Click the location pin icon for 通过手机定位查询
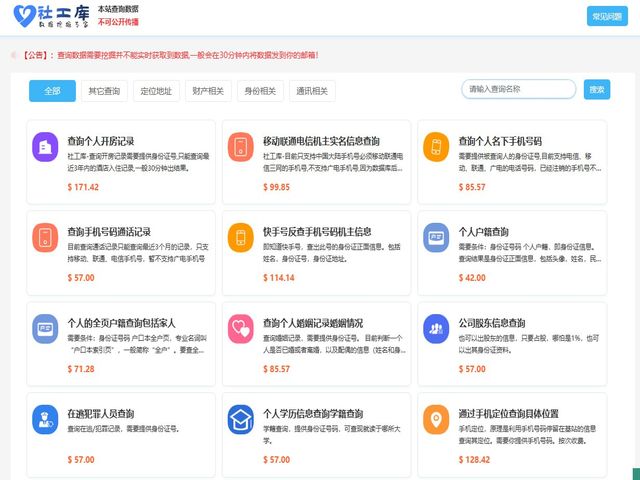This screenshot has height=480, width=640. click(x=435, y=418)
